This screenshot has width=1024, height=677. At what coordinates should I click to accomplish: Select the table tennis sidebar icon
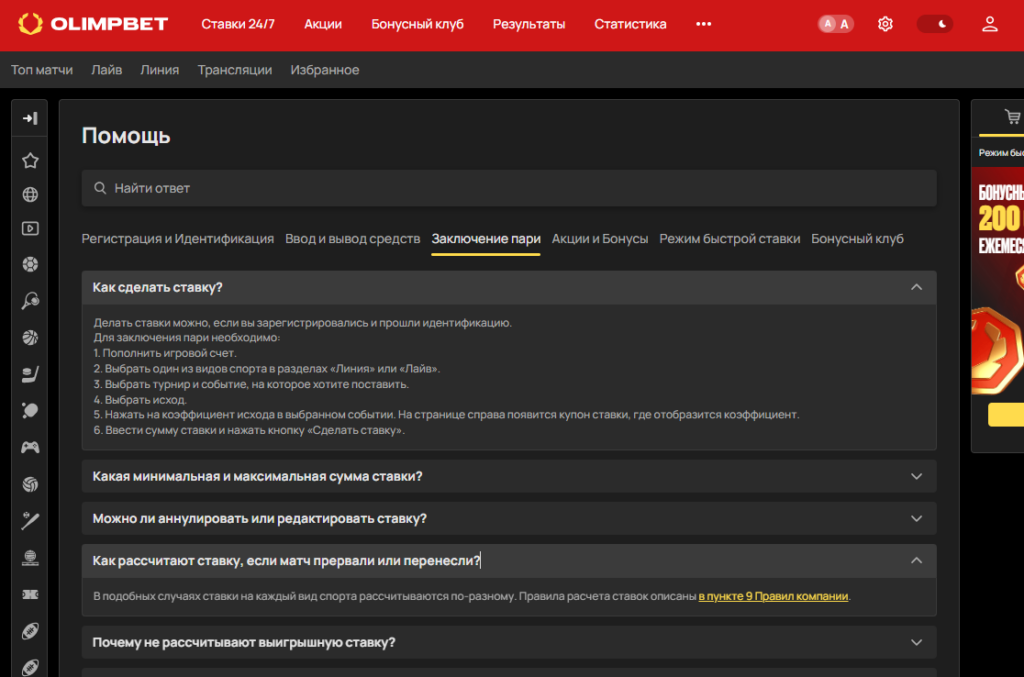30,411
